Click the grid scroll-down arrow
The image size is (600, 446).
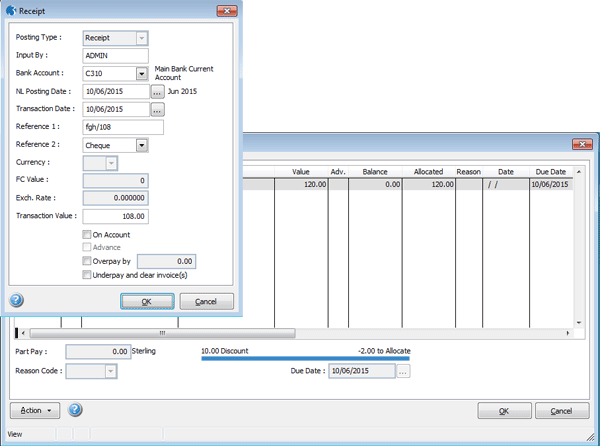pyautogui.click(x=579, y=323)
